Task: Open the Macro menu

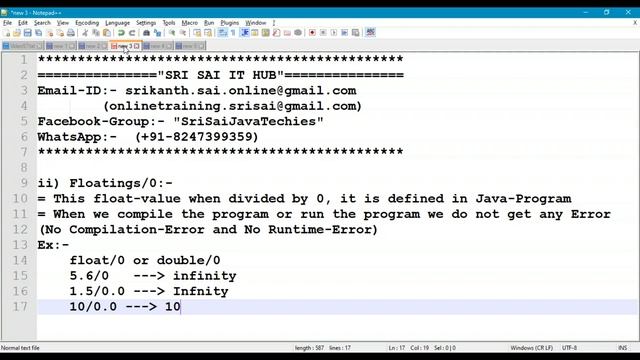Action: pyautogui.click(x=189, y=23)
